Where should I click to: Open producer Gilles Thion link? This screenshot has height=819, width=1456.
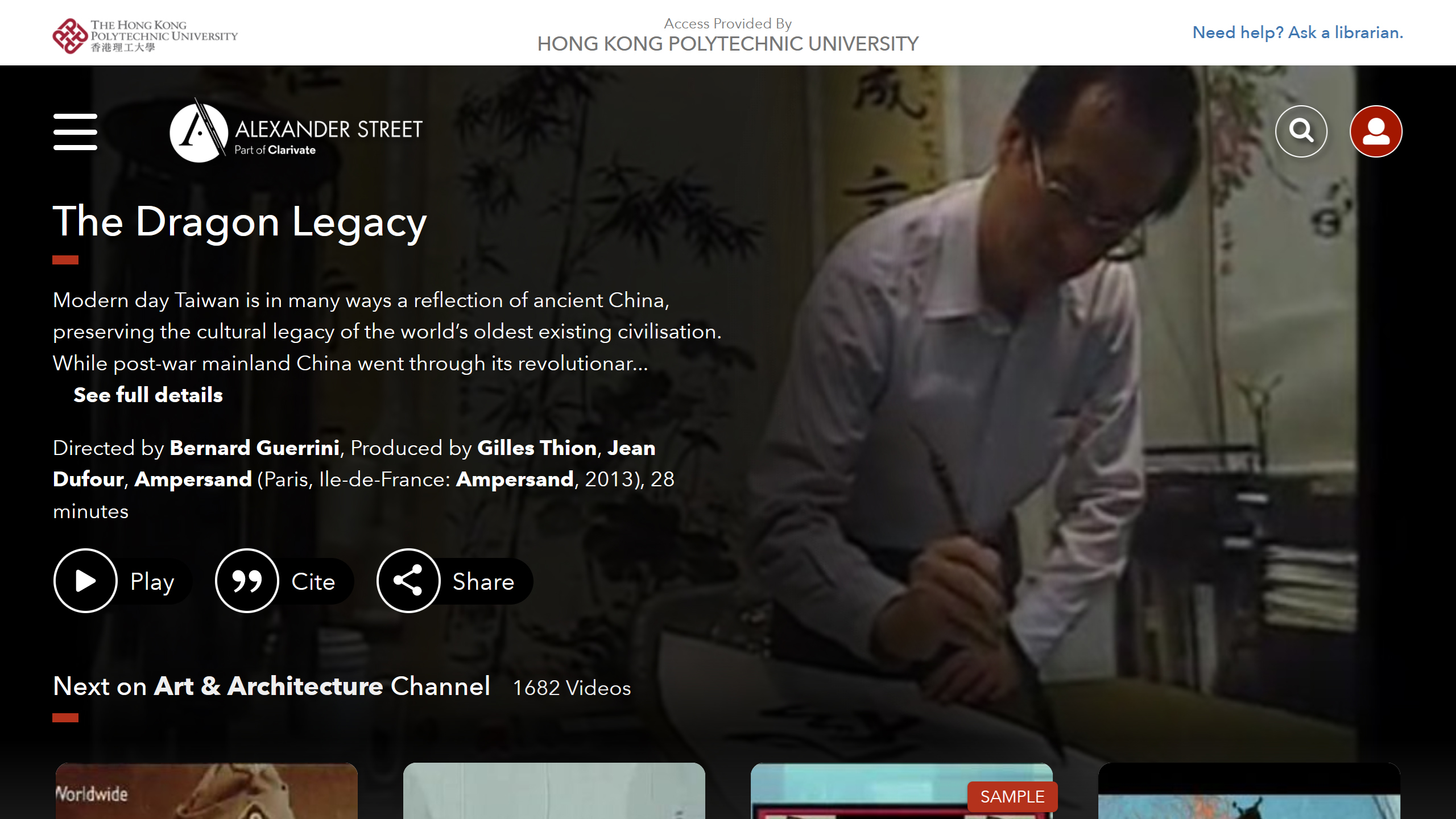537,448
